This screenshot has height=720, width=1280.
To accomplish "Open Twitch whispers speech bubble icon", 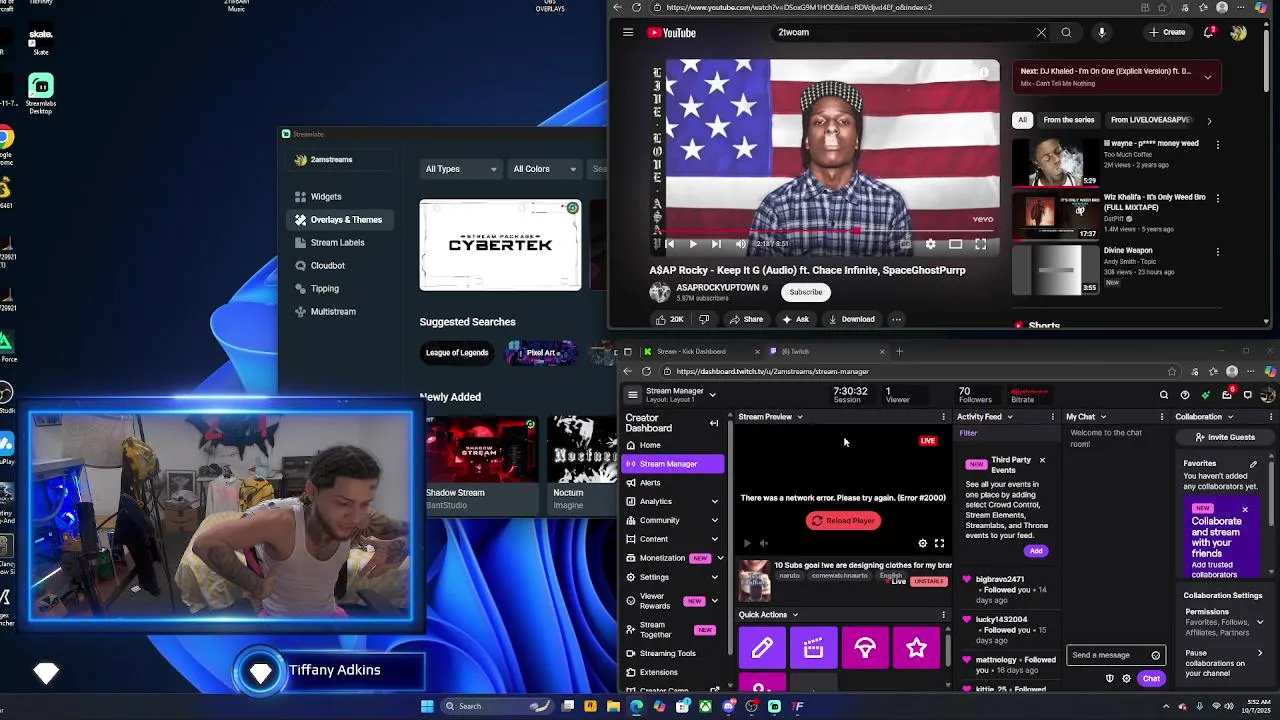I will click(1248, 395).
